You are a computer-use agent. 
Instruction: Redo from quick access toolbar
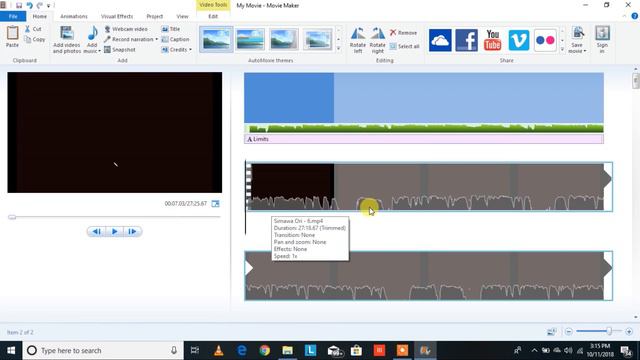tap(39, 5)
